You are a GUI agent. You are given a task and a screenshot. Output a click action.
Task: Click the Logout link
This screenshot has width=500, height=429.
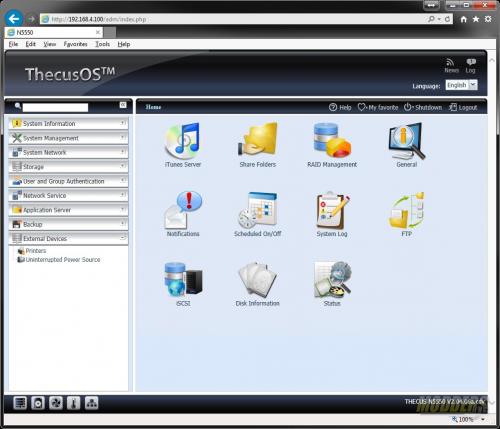tap(463, 107)
